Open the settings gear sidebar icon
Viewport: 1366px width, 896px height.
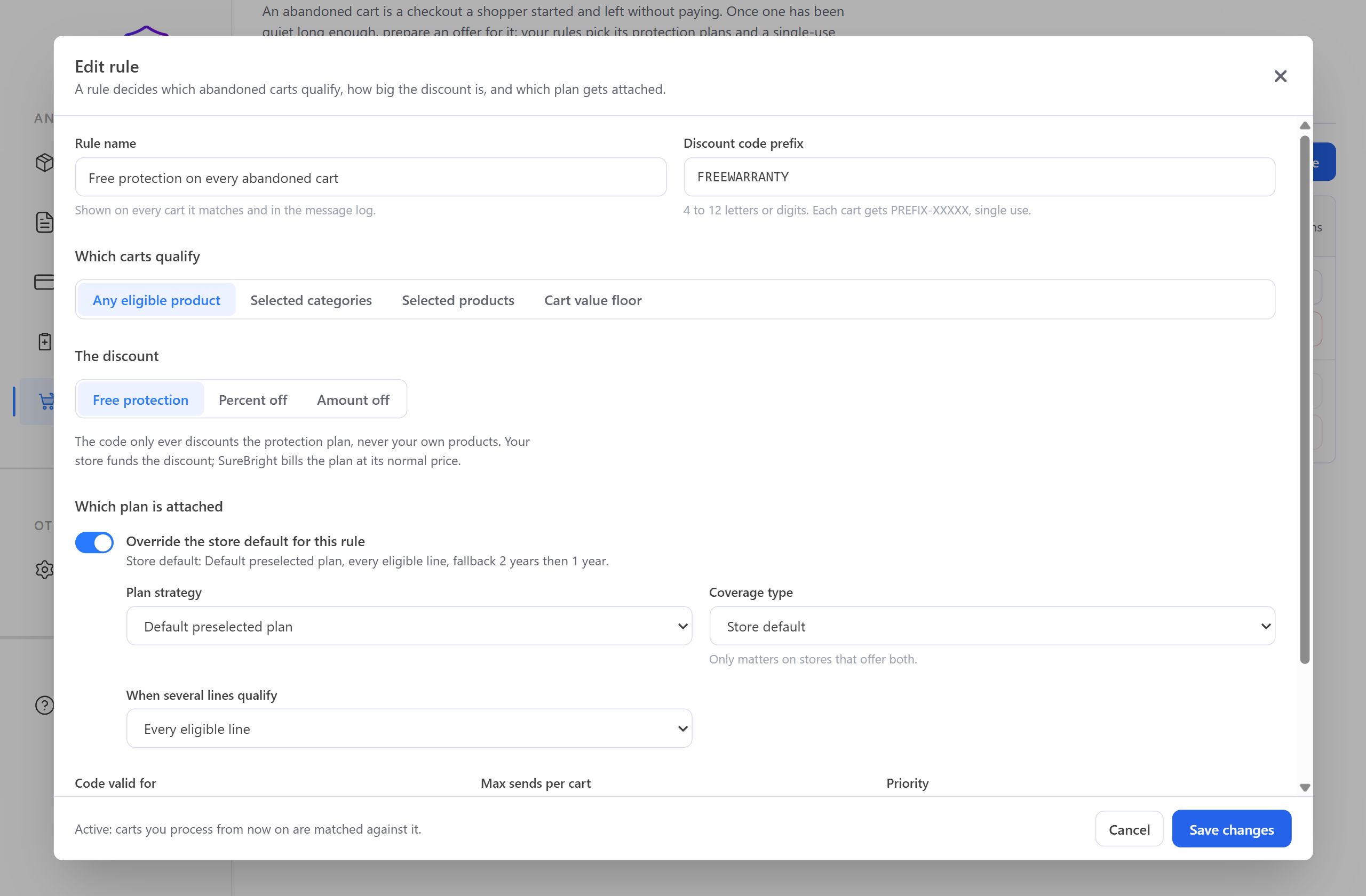(x=44, y=570)
